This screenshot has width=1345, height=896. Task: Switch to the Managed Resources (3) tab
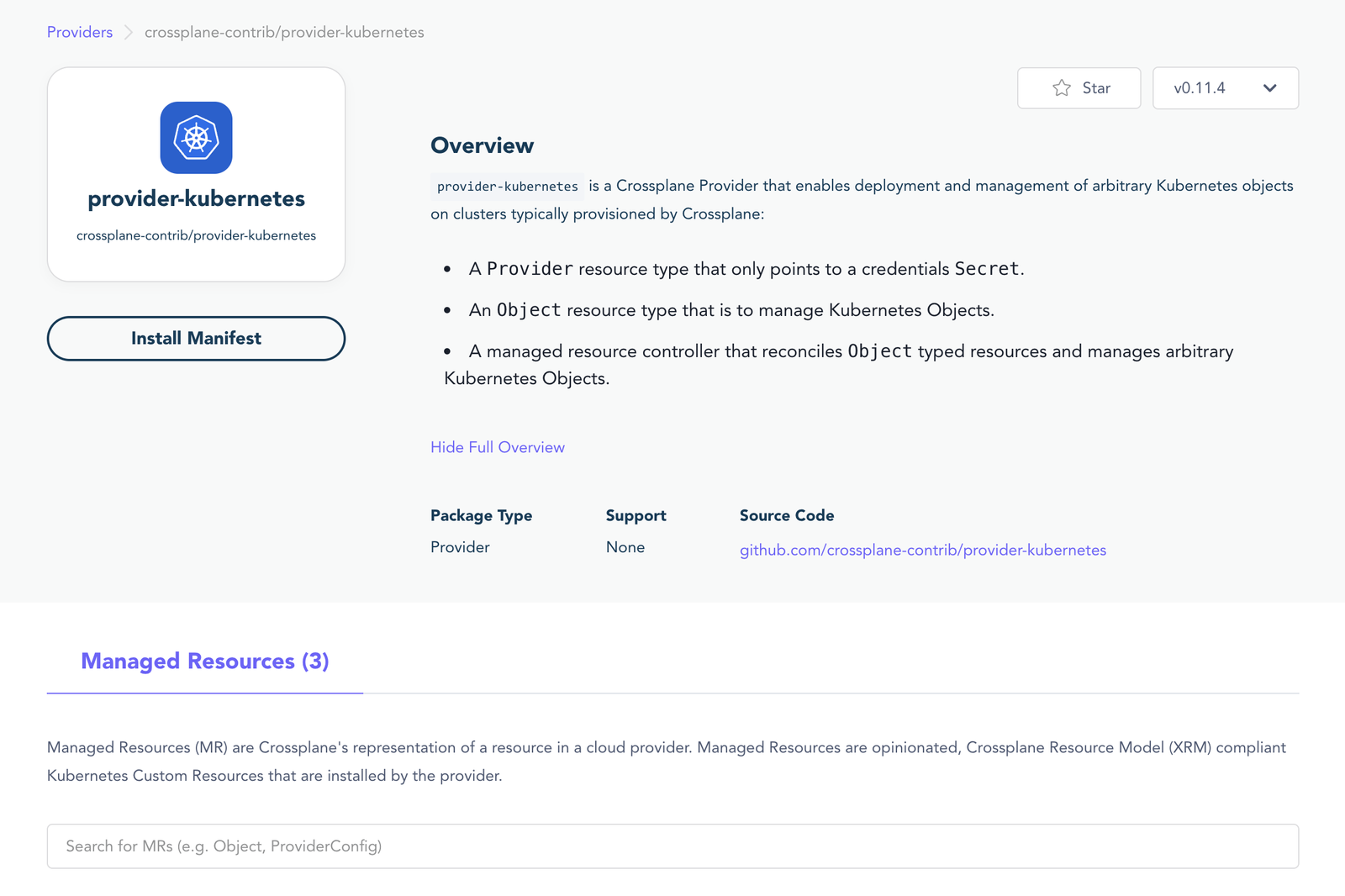tap(204, 661)
